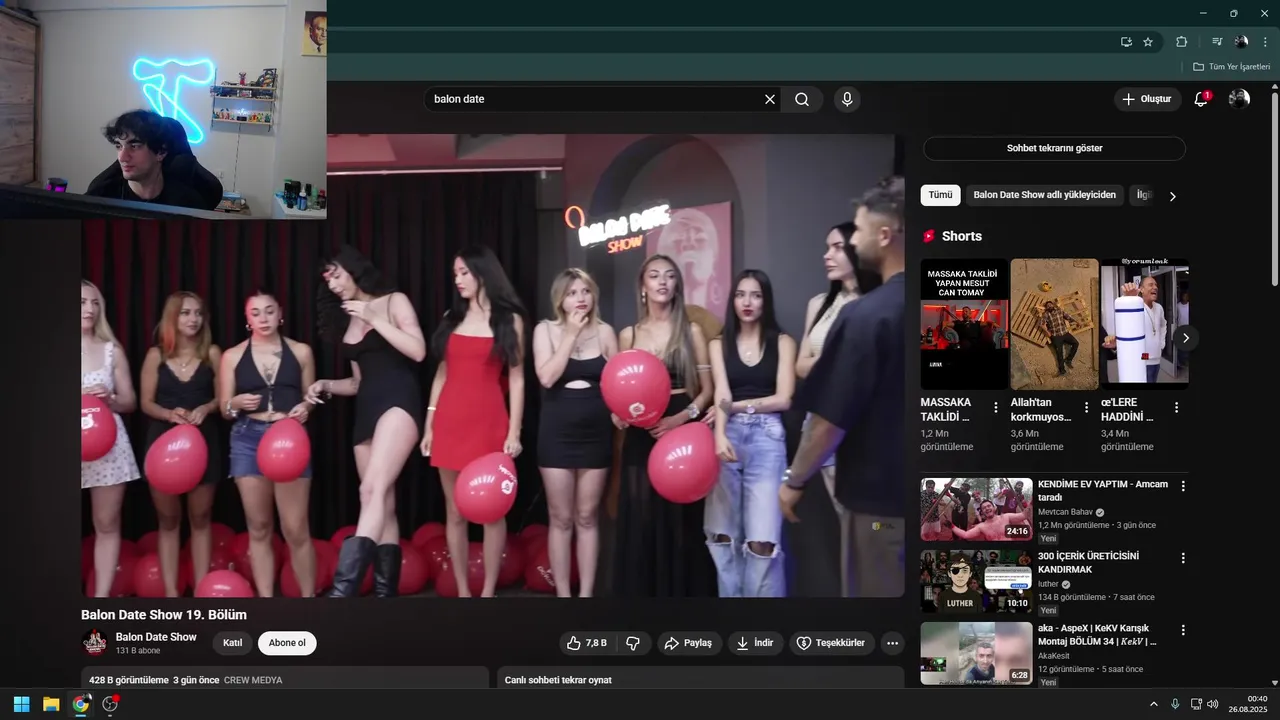Click the magnifier search button
The image size is (1280, 720).
[802, 99]
